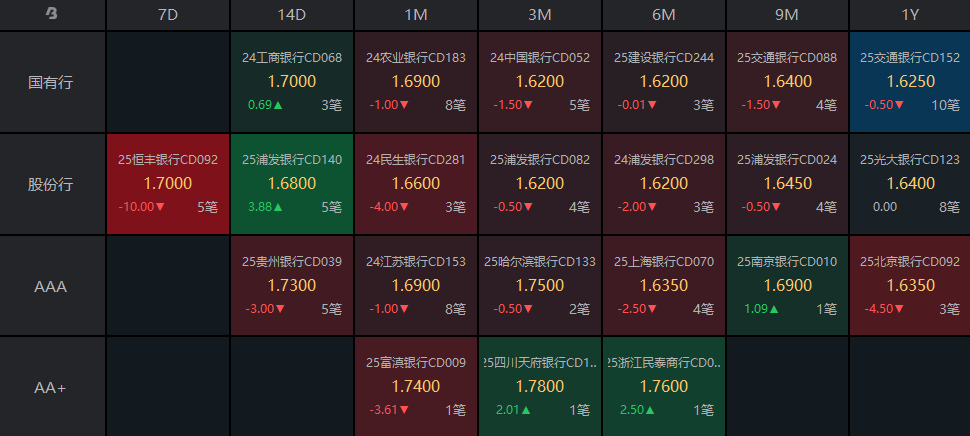Select the 7D tenor column header
Image resolution: width=970 pixels, height=436 pixels.
click(167, 14)
